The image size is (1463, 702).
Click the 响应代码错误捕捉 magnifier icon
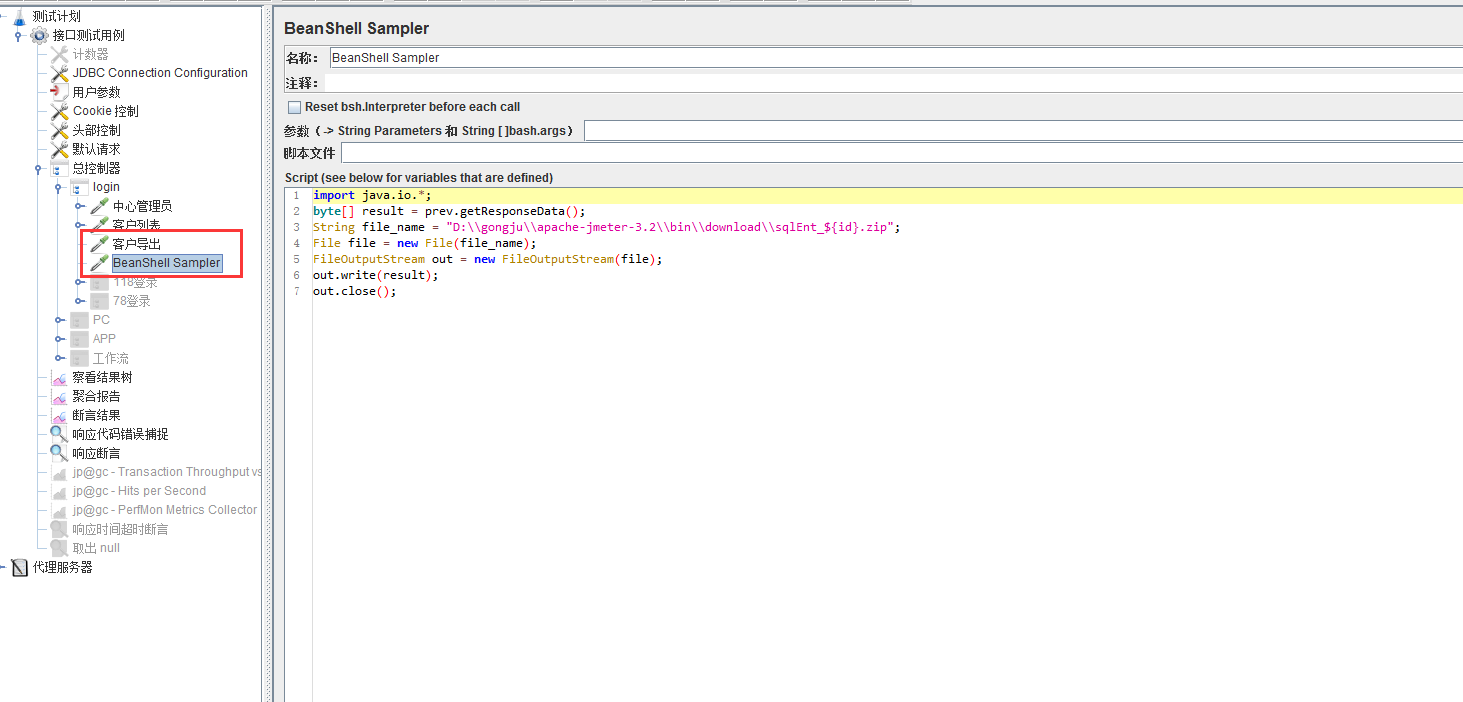60,434
